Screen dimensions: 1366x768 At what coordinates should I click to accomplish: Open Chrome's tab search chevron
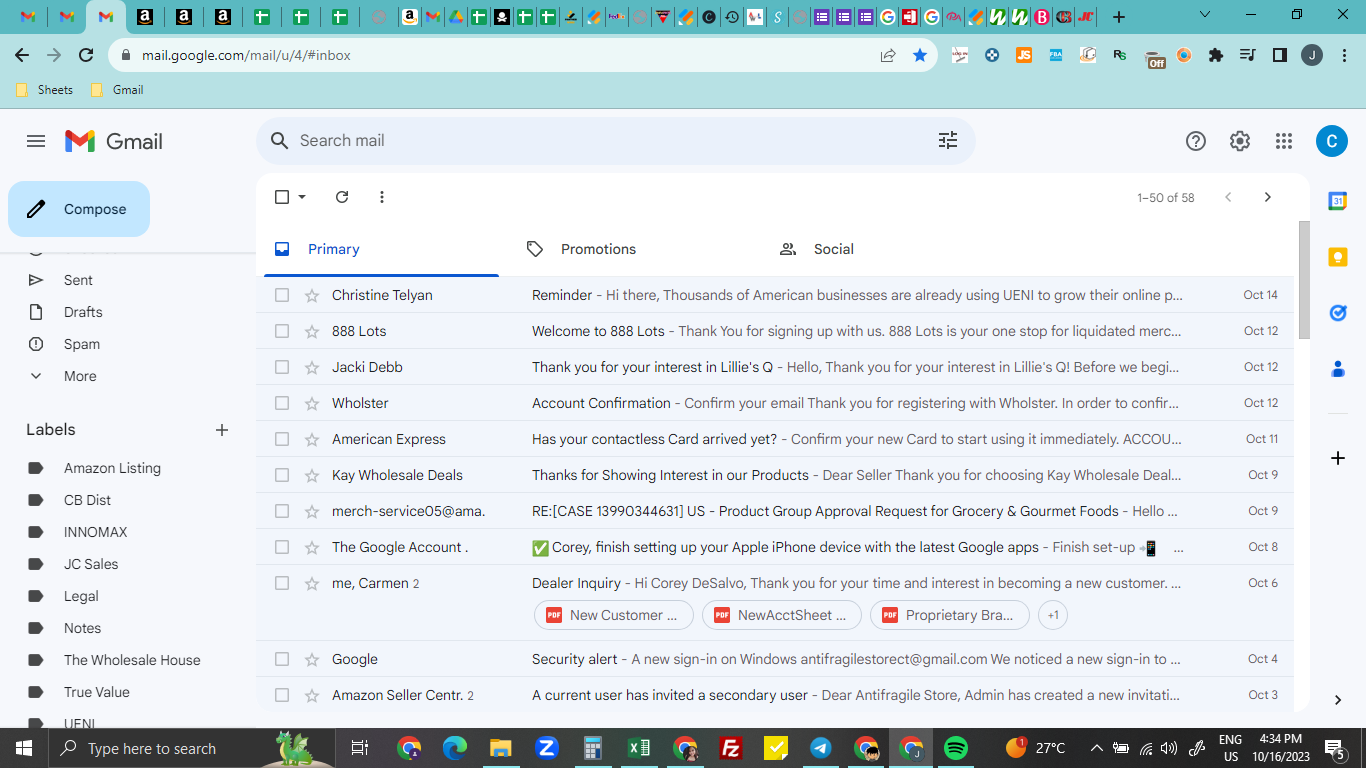click(x=1204, y=15)
